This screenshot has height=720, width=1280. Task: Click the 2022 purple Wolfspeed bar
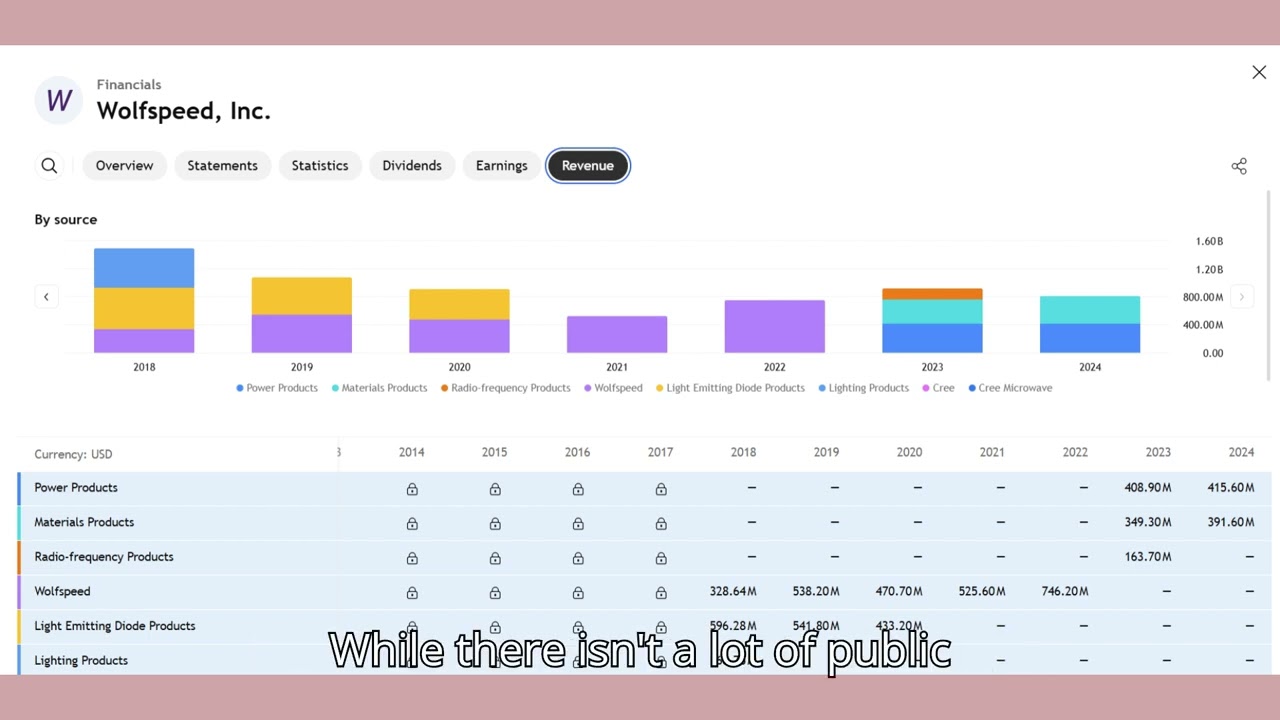click(x=775, y=326)
